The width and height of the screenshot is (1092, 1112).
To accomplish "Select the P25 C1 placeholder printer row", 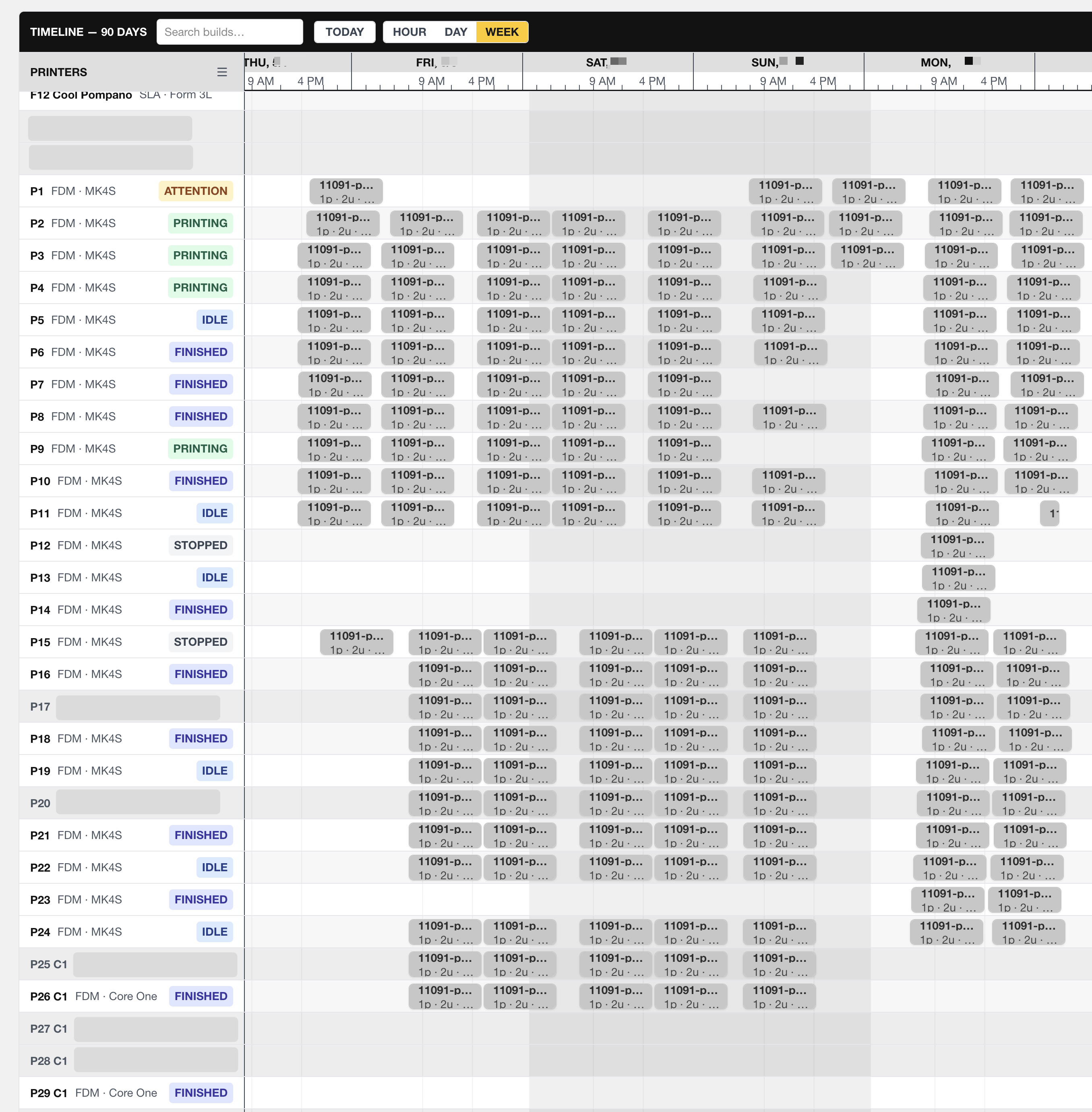I will click(x=131, y=964).
